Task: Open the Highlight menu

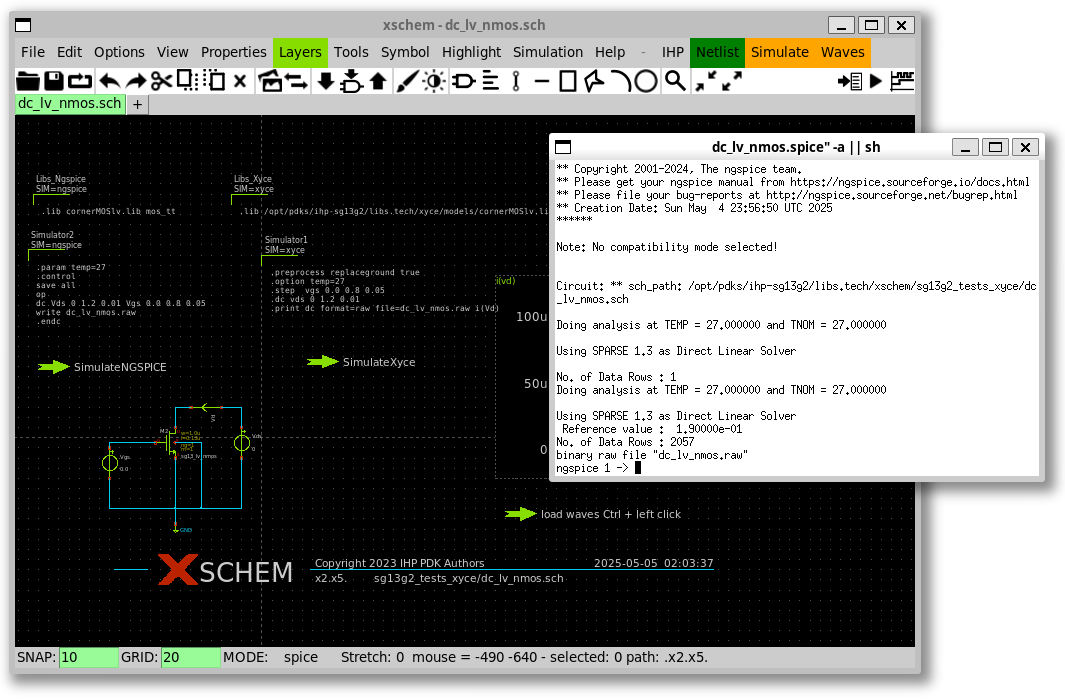Action: pos(471,52)
